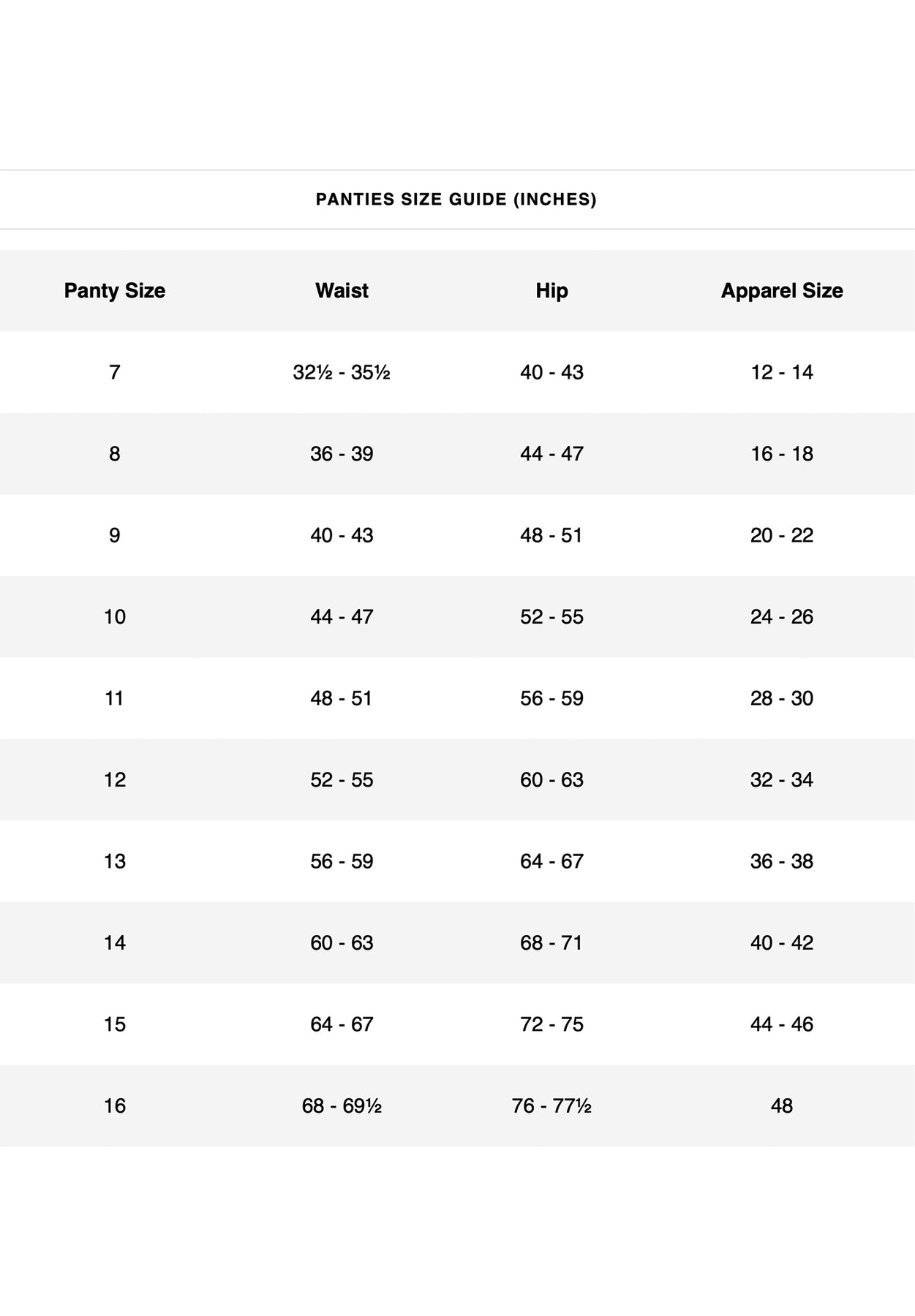Select the Apparel Size column header

pyautogui.click(x=781, y=291)
